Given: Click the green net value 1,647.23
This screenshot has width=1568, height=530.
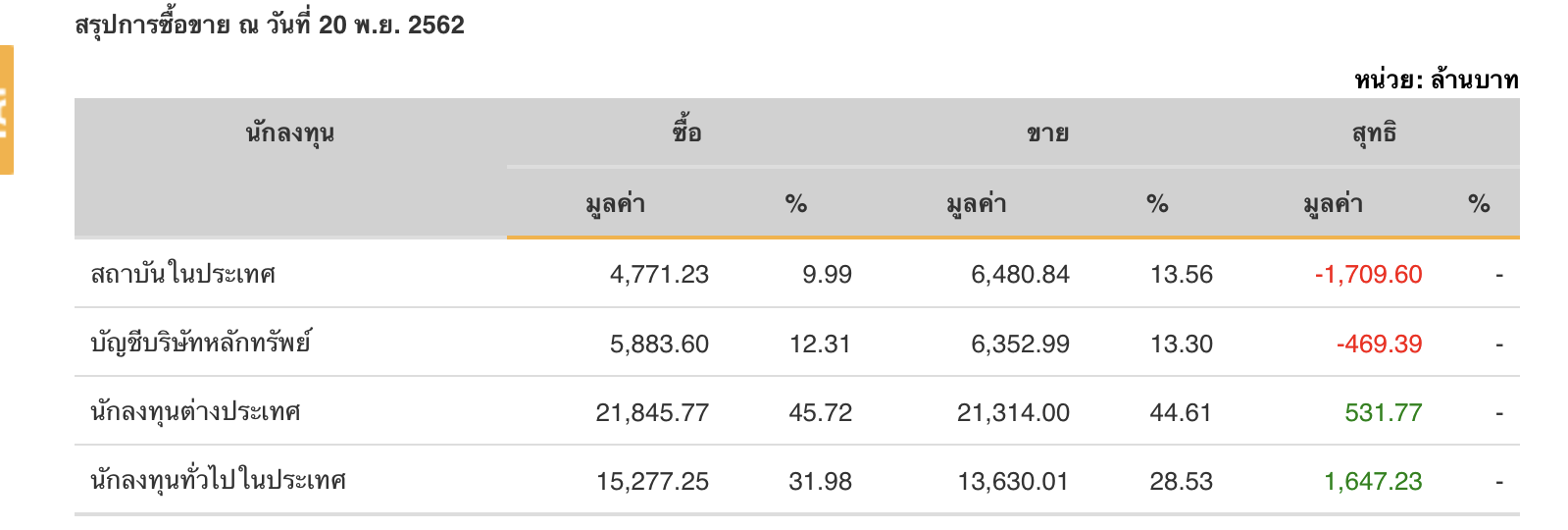Looking at the screenshot, I should coord(1373,482).
